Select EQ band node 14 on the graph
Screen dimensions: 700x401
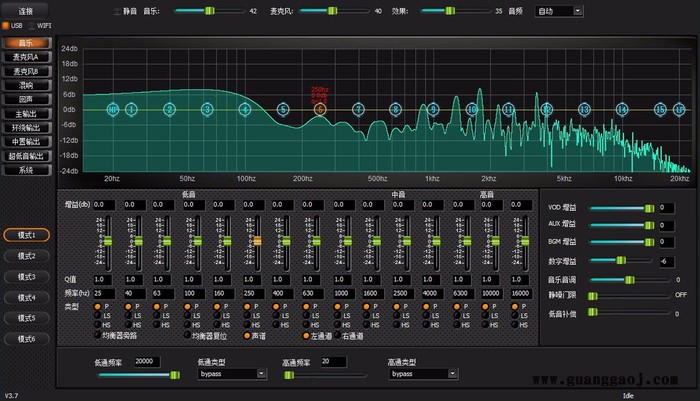point(622,109)
